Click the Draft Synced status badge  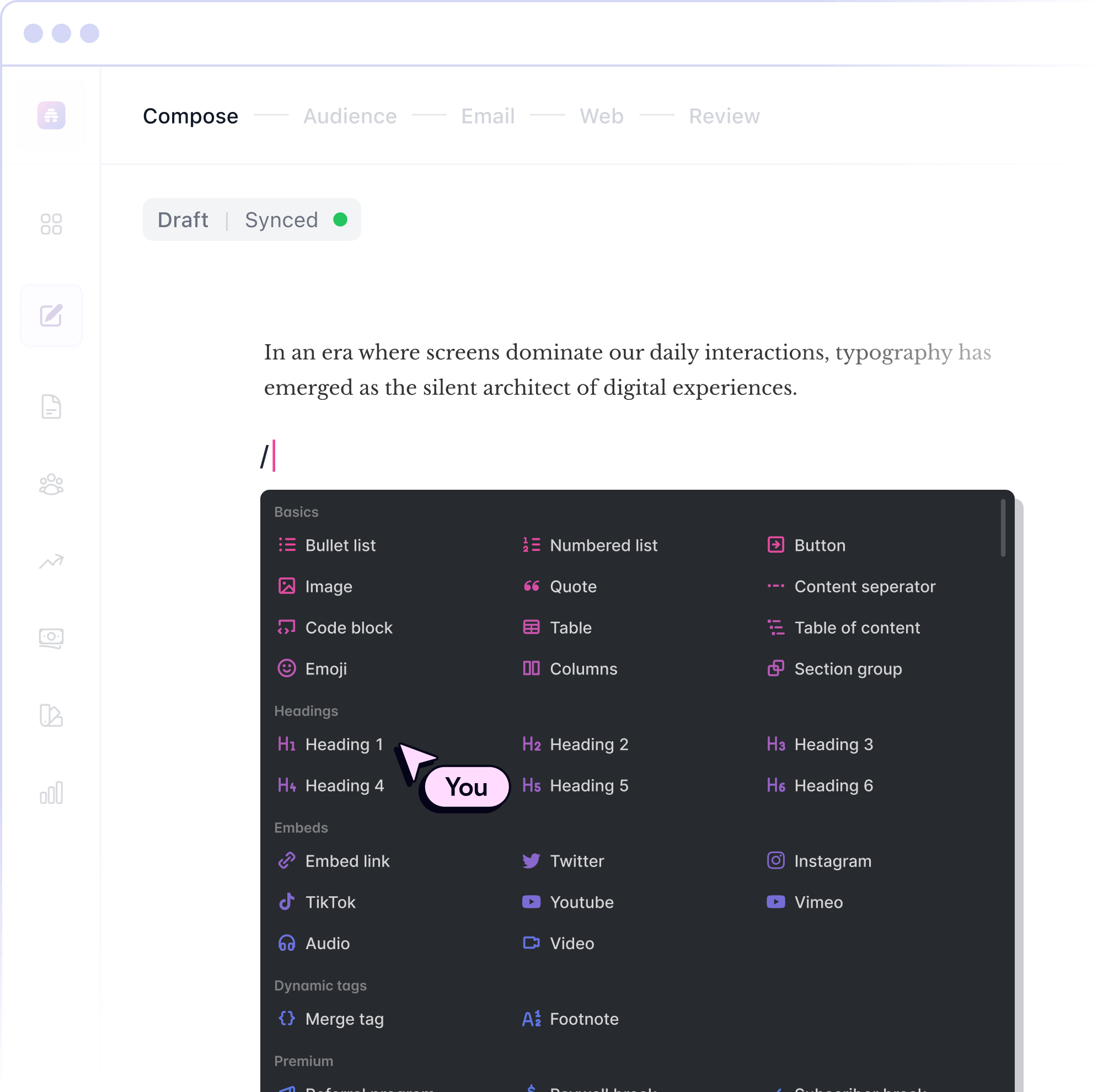(252, 220)
